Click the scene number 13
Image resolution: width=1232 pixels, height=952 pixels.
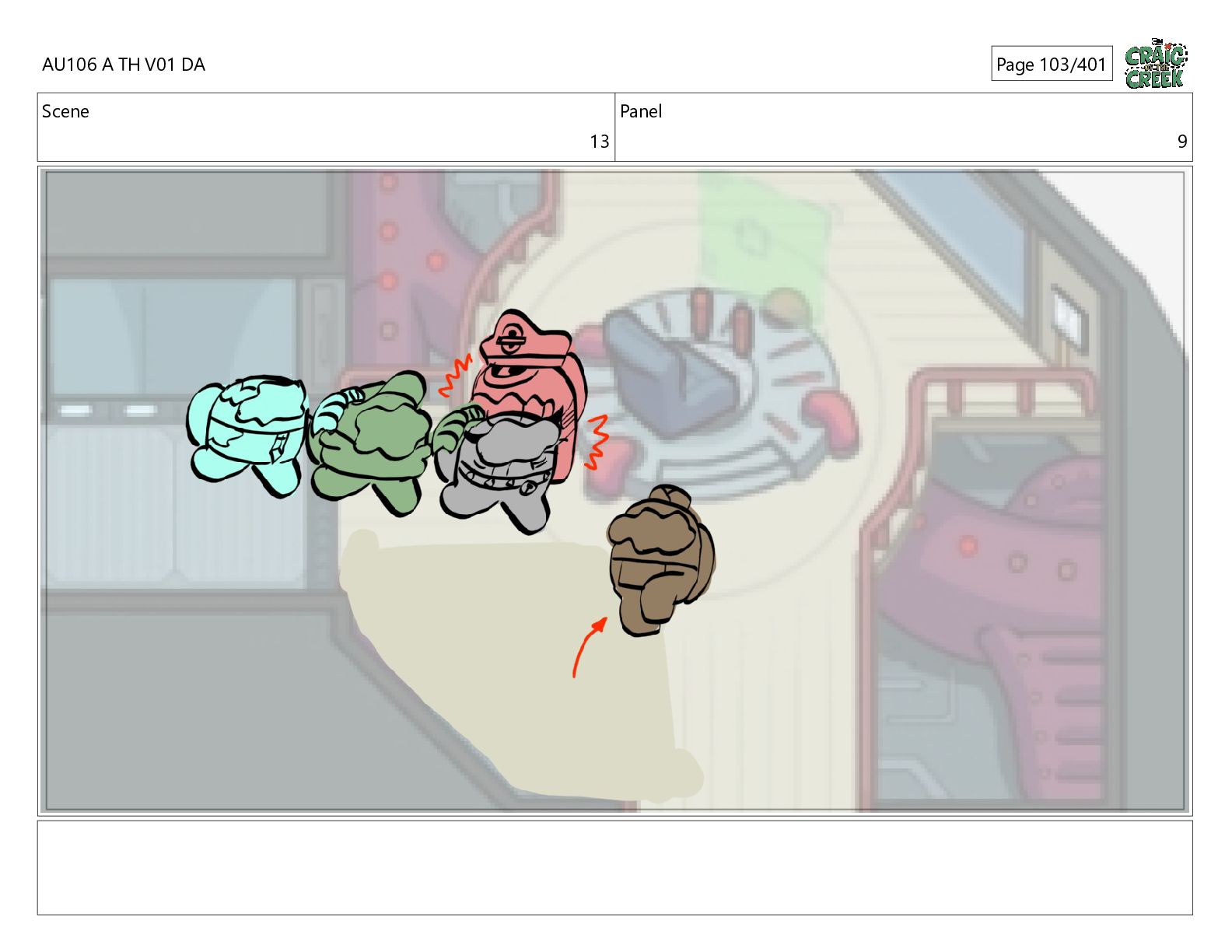coord(599,142)
